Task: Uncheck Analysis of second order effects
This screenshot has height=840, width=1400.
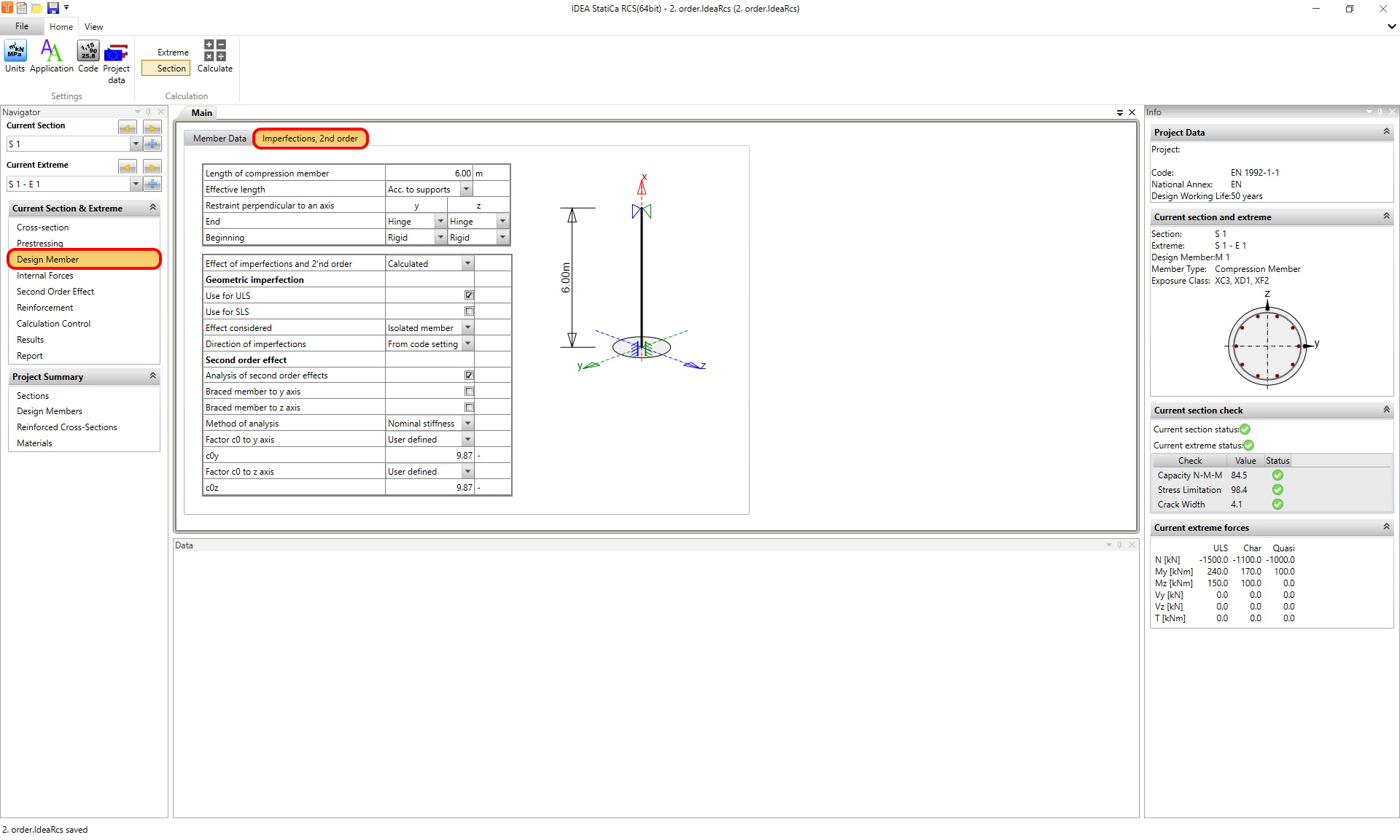Action: (469, 376)
